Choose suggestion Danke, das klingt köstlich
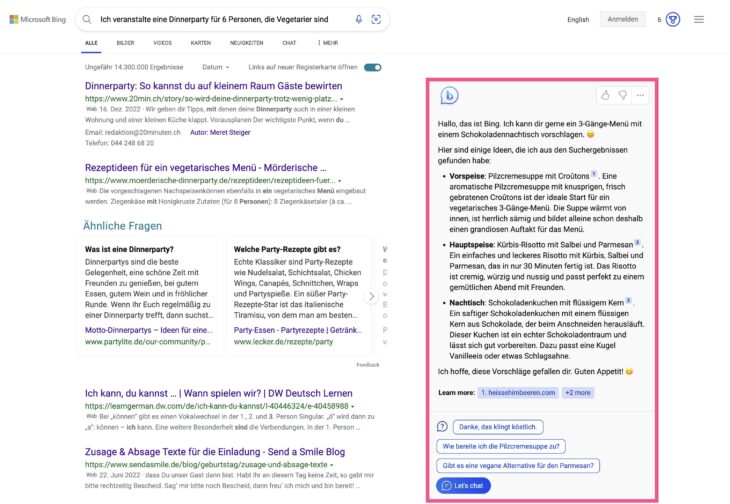 (x=498, y=427)
